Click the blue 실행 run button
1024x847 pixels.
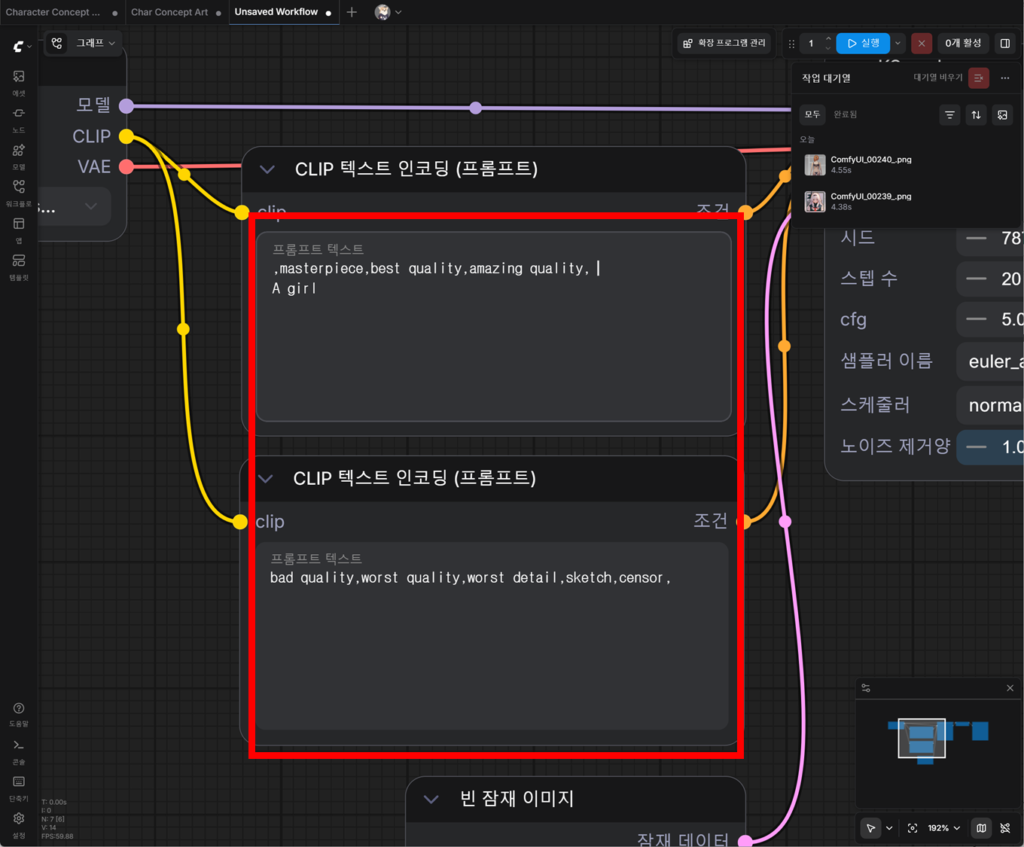click(863, 43)
